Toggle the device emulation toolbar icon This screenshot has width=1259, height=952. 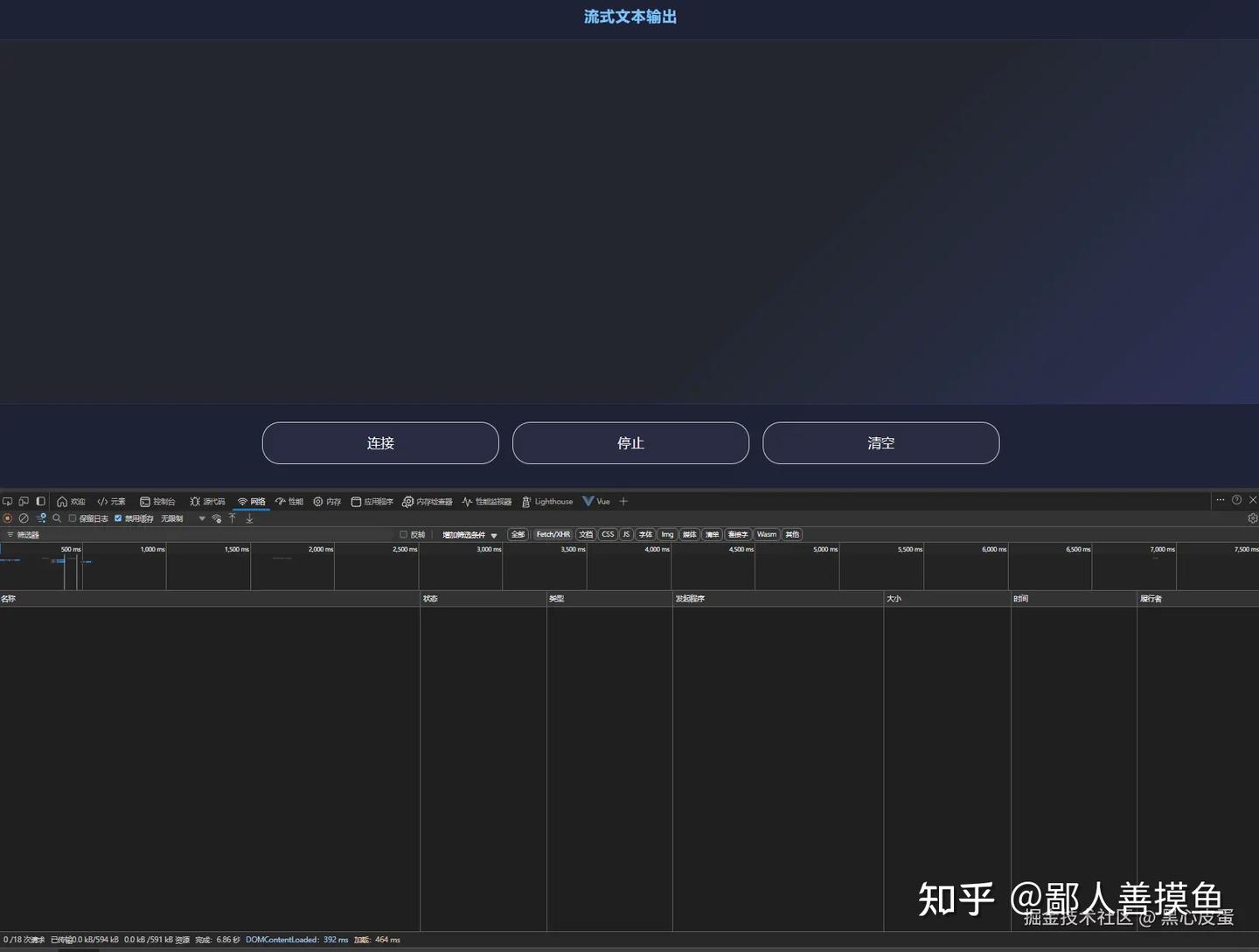[24, 501]
